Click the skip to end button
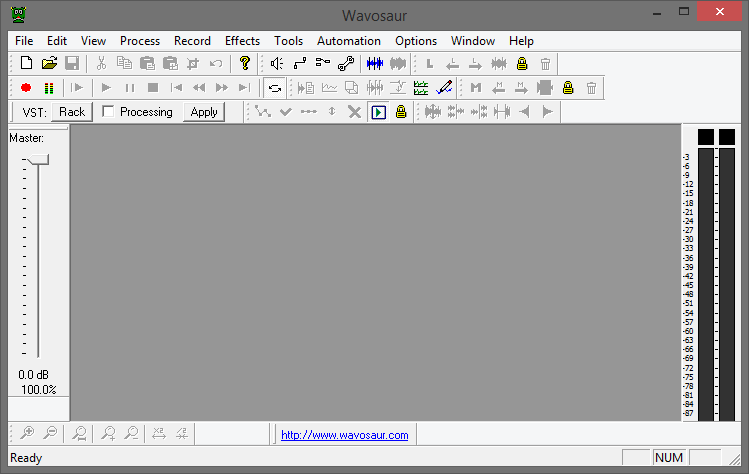749x474 pixels. click(x=245, y=87)
